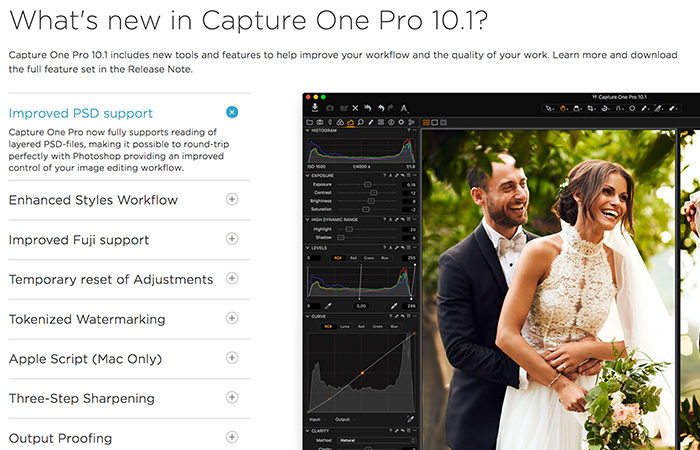Click the Saturation slider handle
This screenshot has height=450, width=700.
point(366,209)
